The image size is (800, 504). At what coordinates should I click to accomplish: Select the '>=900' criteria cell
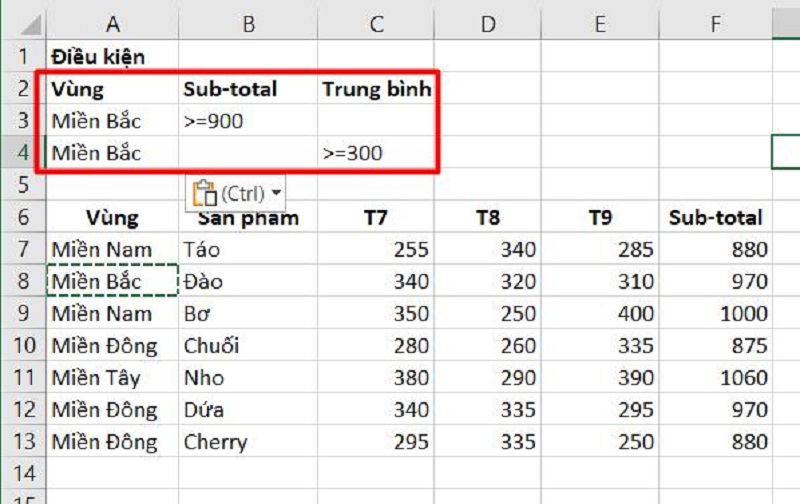248,121
